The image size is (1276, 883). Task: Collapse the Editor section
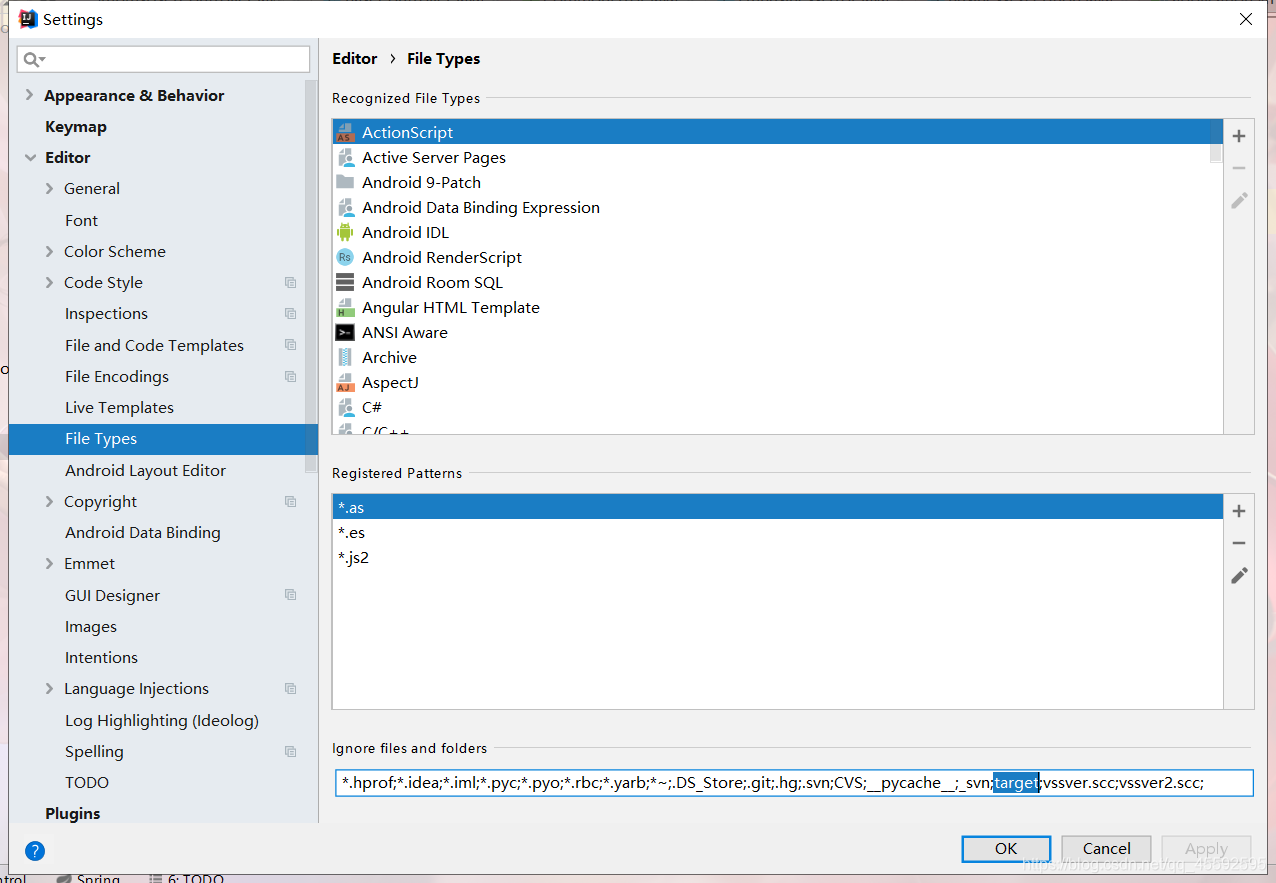(x=30, y=158)
